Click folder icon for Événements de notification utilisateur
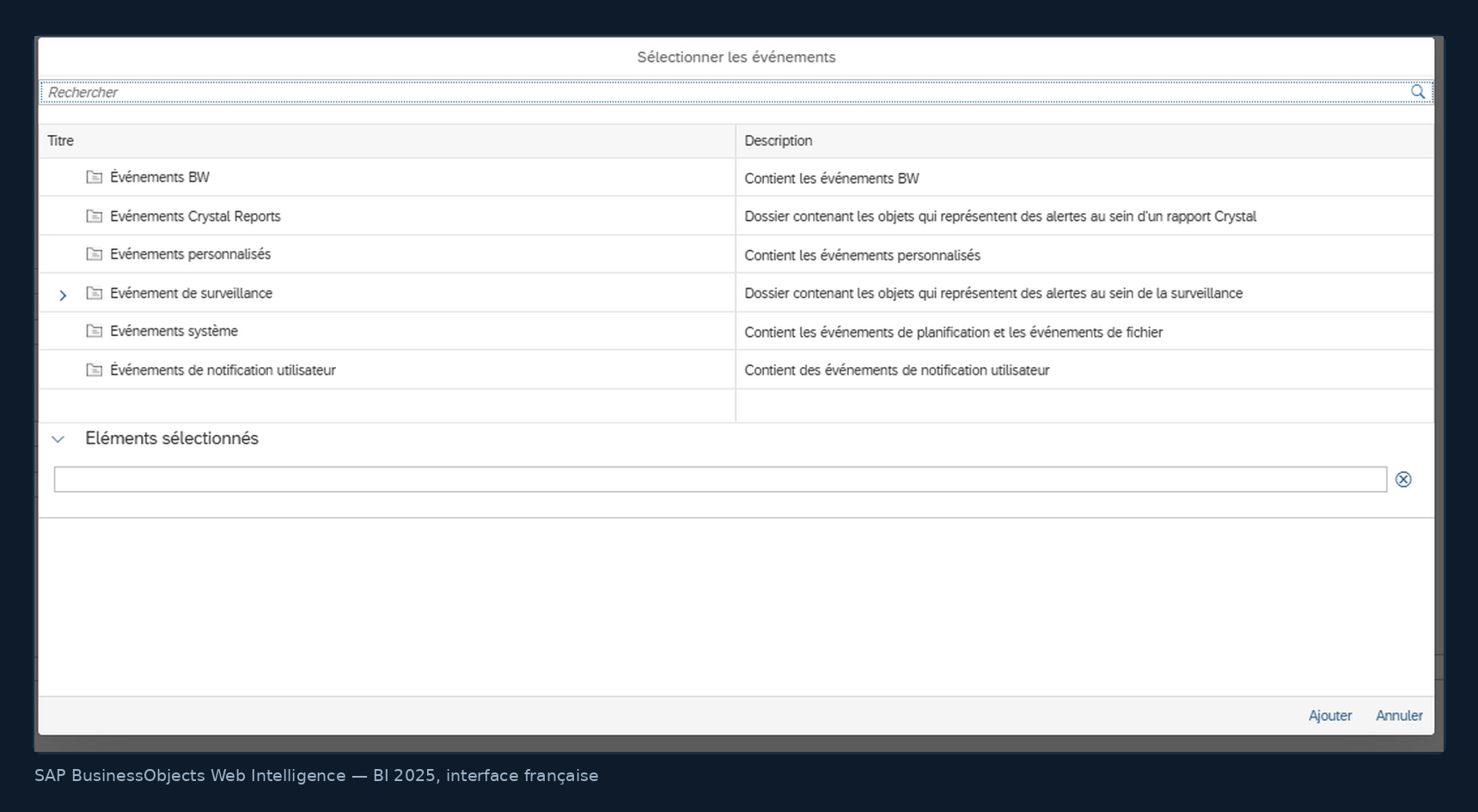 [x=95, y=369]
